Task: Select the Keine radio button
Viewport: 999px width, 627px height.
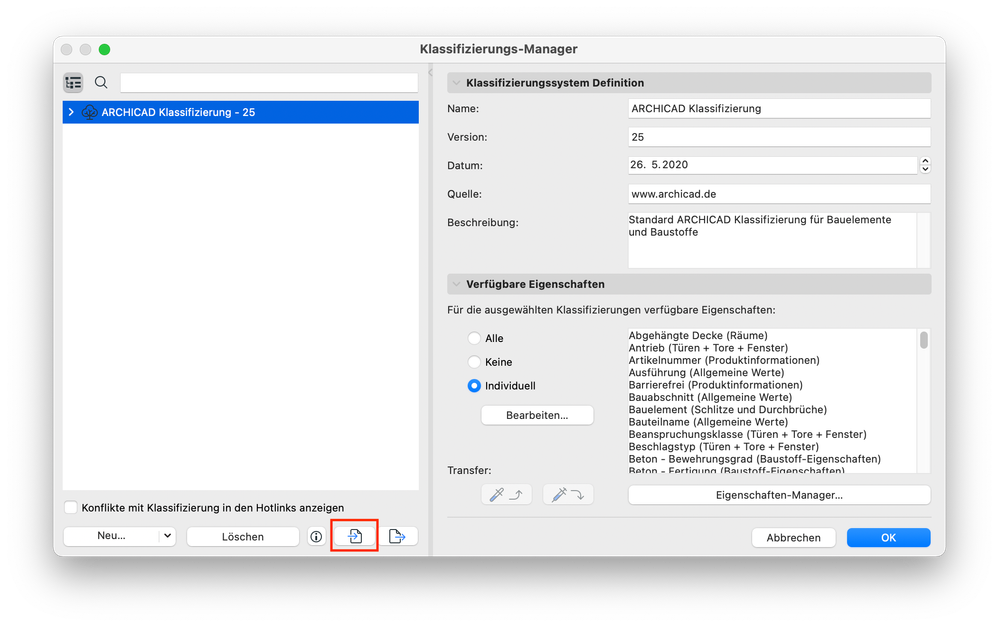Action: [474, 362]
